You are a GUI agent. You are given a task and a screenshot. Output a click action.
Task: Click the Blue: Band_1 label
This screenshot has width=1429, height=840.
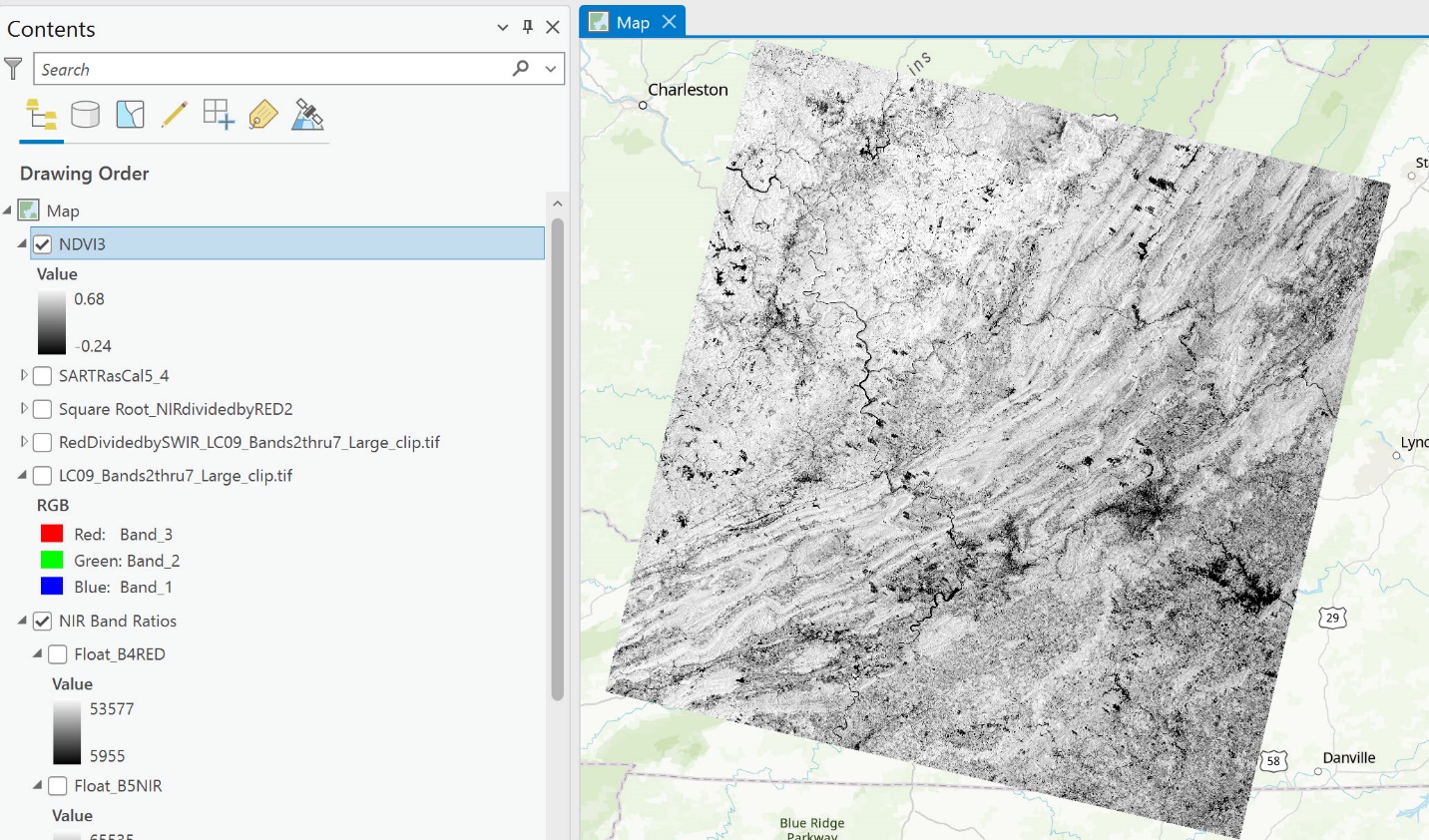tap(123, 588)
